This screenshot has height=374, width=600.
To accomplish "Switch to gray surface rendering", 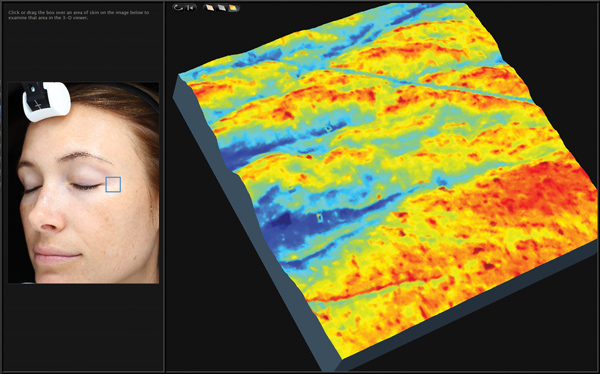I will [x=222, y=7].
